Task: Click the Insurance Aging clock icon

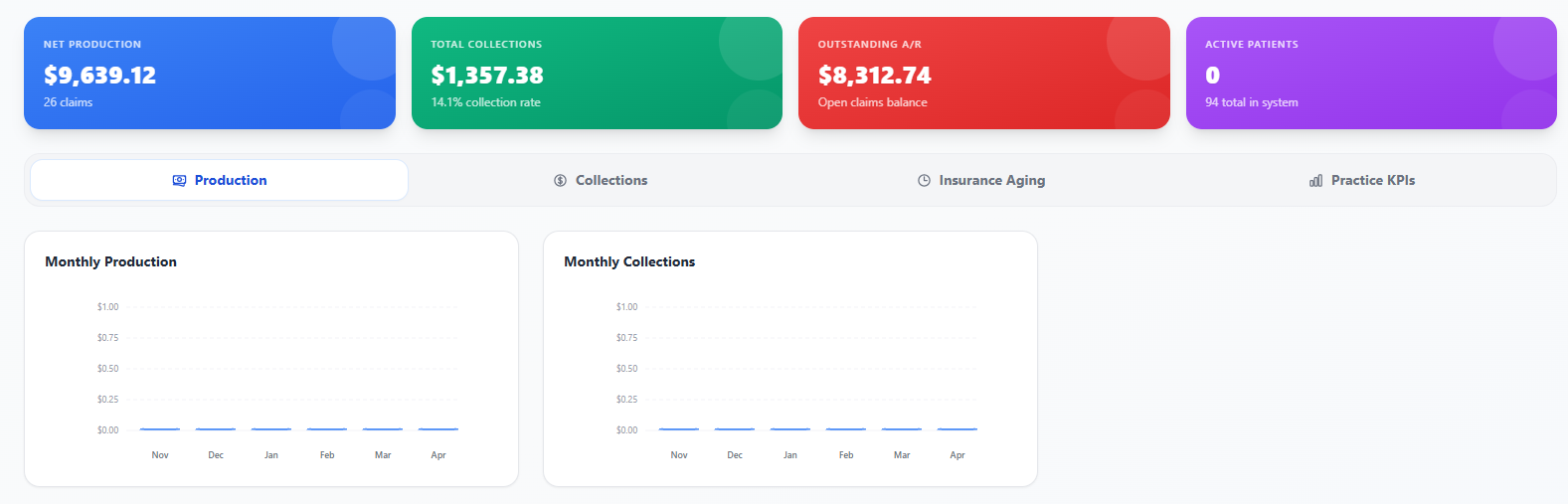Action: coord(924,180)
